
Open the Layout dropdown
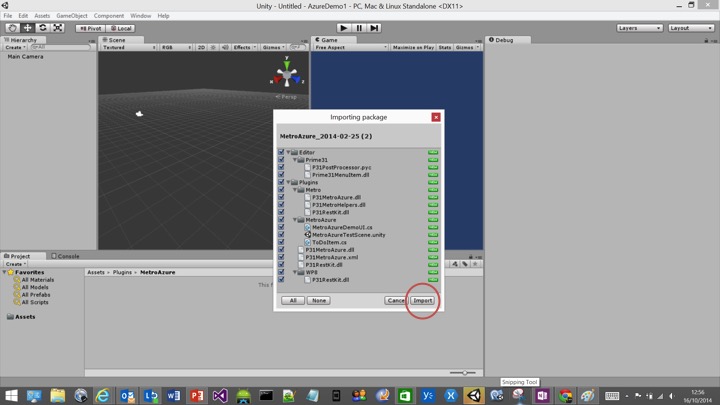691,28
